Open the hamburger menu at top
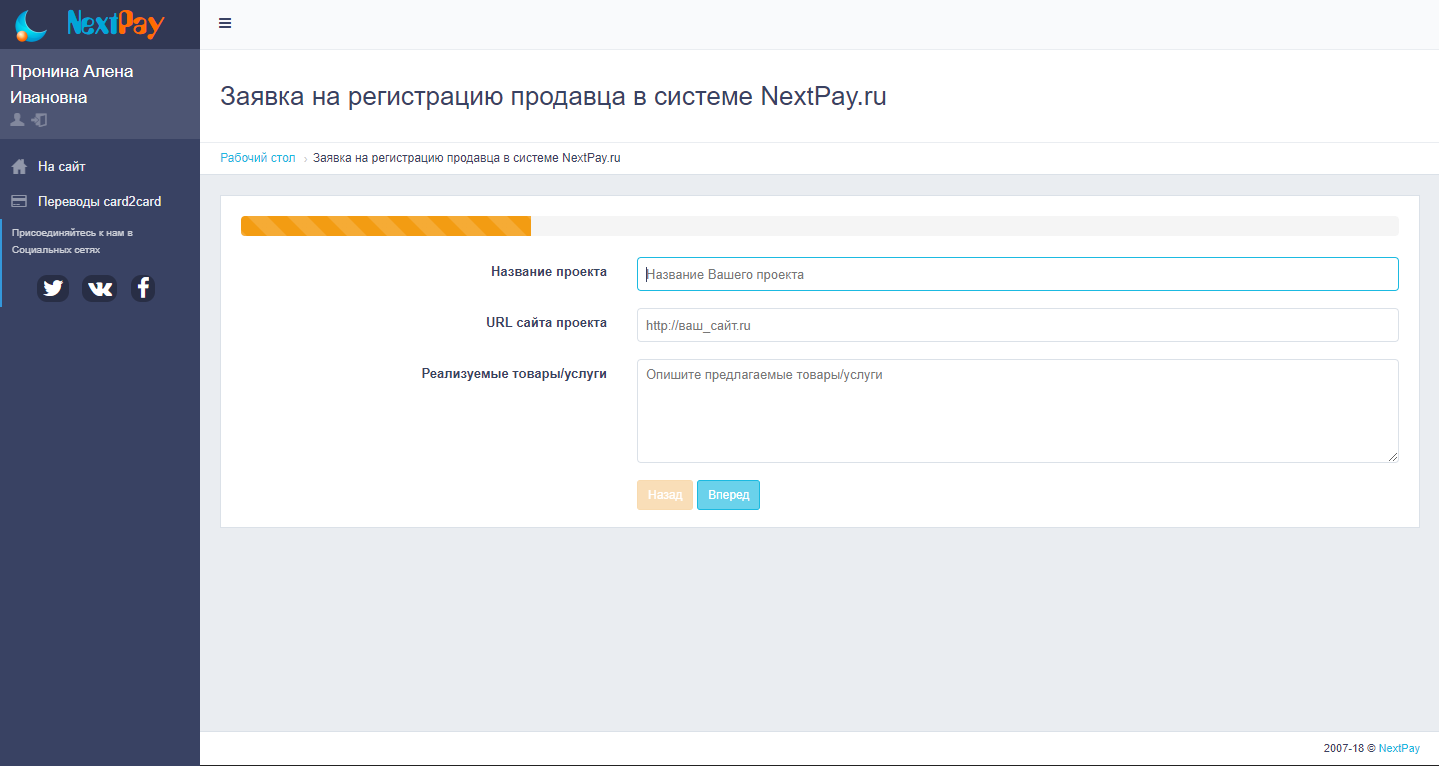The width and height of the screenshot is (1439, 766). pos(224,22)
